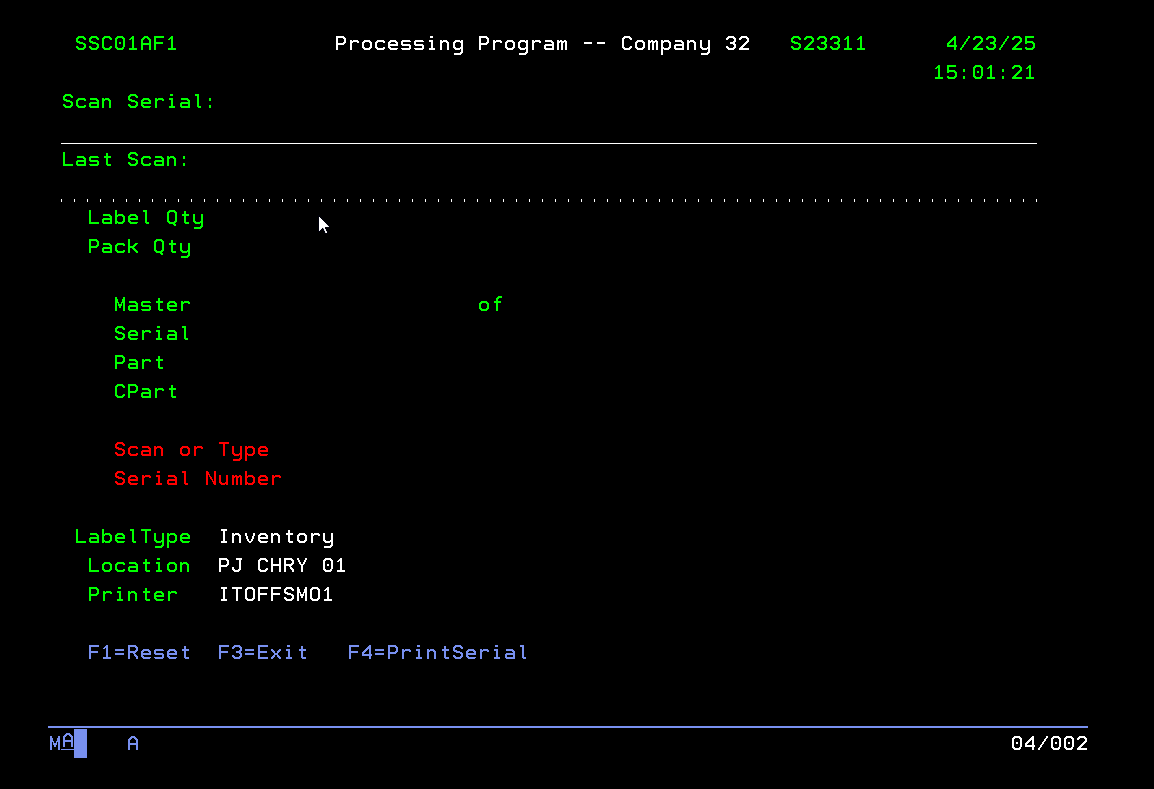Click the program ID SSC01AF1

[x=126, y=44]
